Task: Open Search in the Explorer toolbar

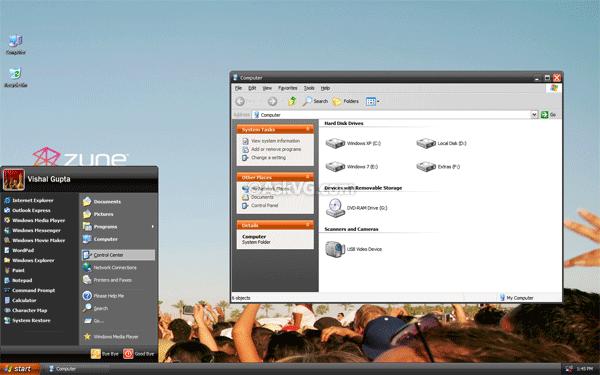Action: pyautogui.click(x=315, y=101)
